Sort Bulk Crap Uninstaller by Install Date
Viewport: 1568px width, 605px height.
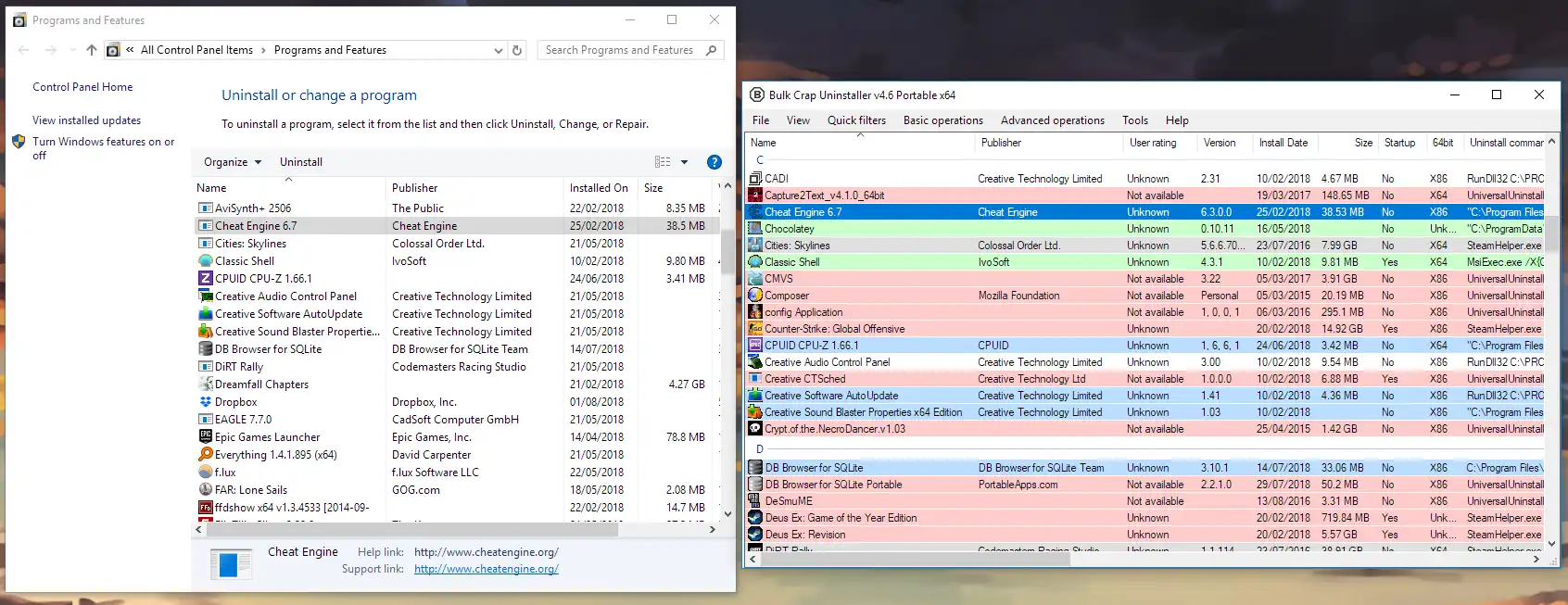(1283, 143)
